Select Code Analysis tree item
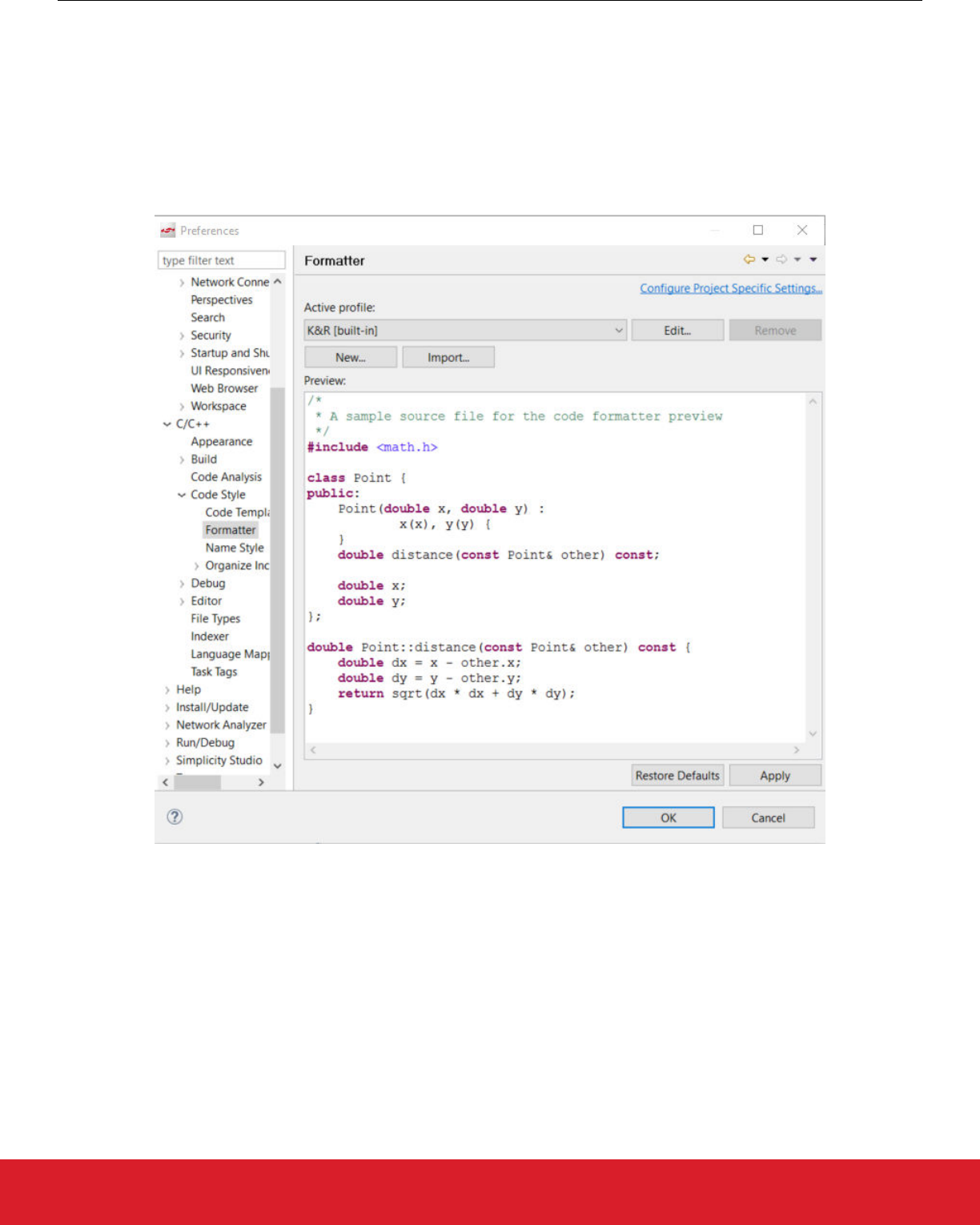The width and height of the screenshot is (980, 1225). [x=226, y=476]
